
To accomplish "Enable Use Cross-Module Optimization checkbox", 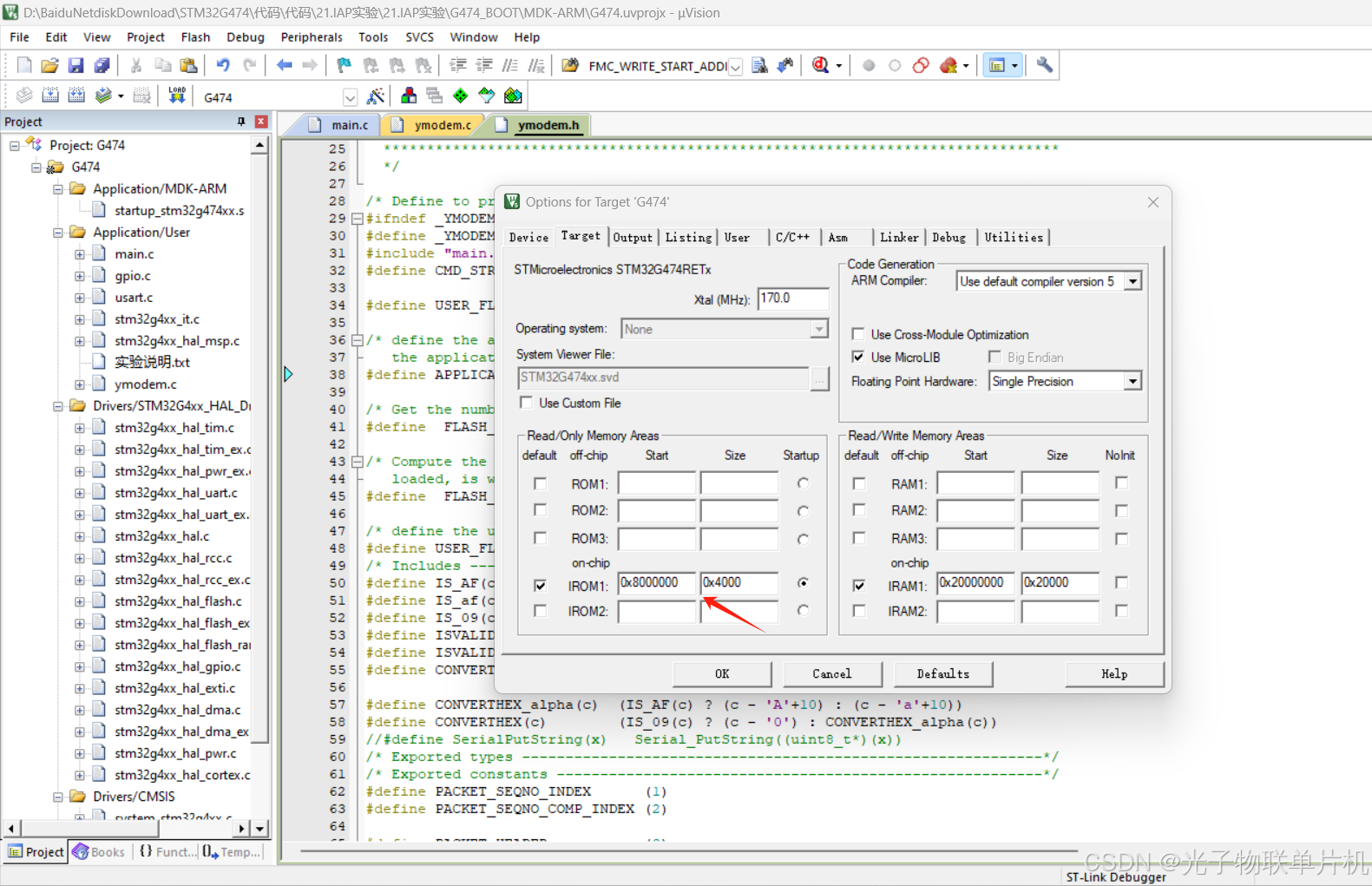I will tap(858, 334).
